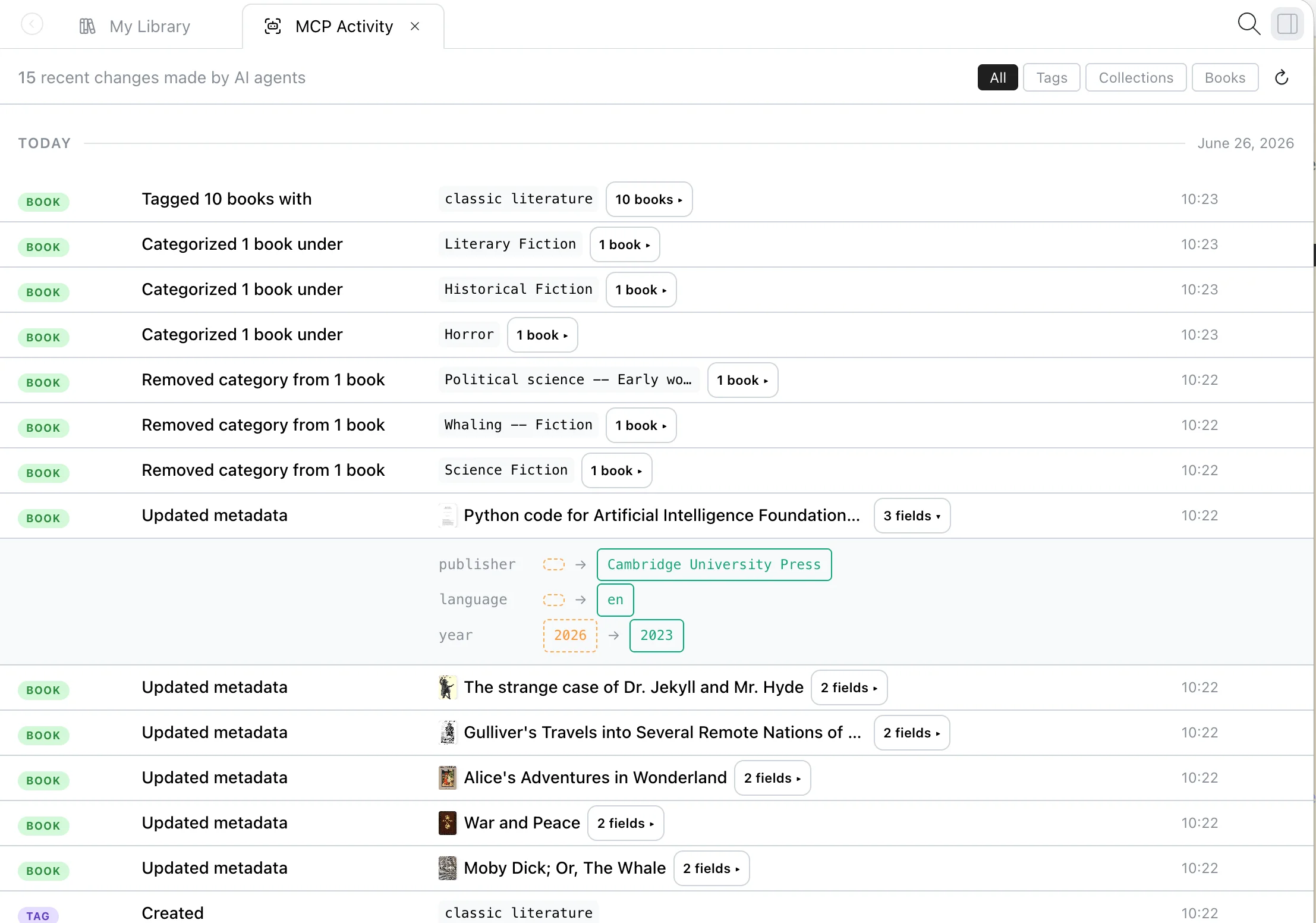Click the Horror category chip

469,334
